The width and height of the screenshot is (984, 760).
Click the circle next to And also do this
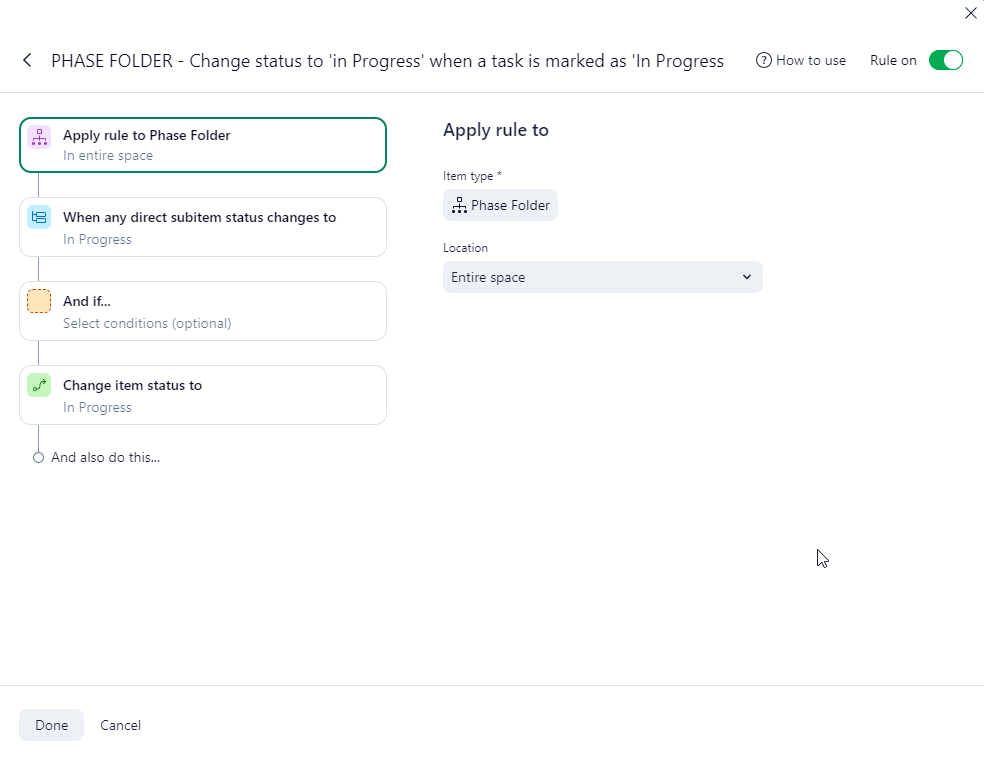coord(38,457)
